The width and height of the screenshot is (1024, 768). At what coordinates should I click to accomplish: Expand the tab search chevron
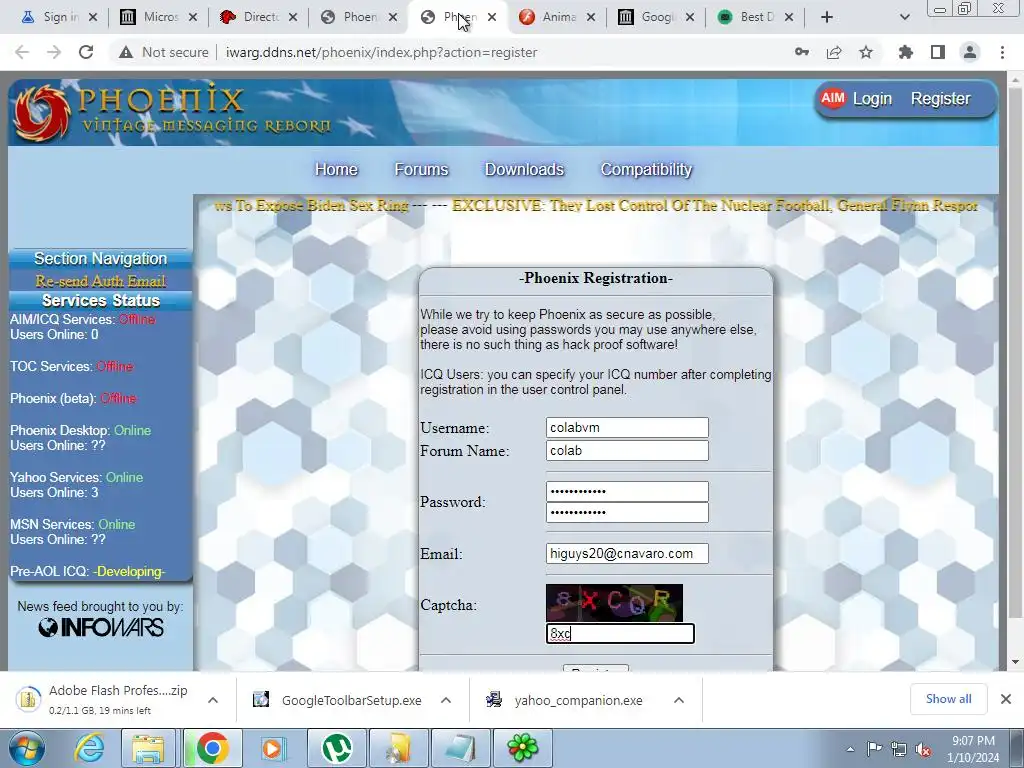(904, 17)
